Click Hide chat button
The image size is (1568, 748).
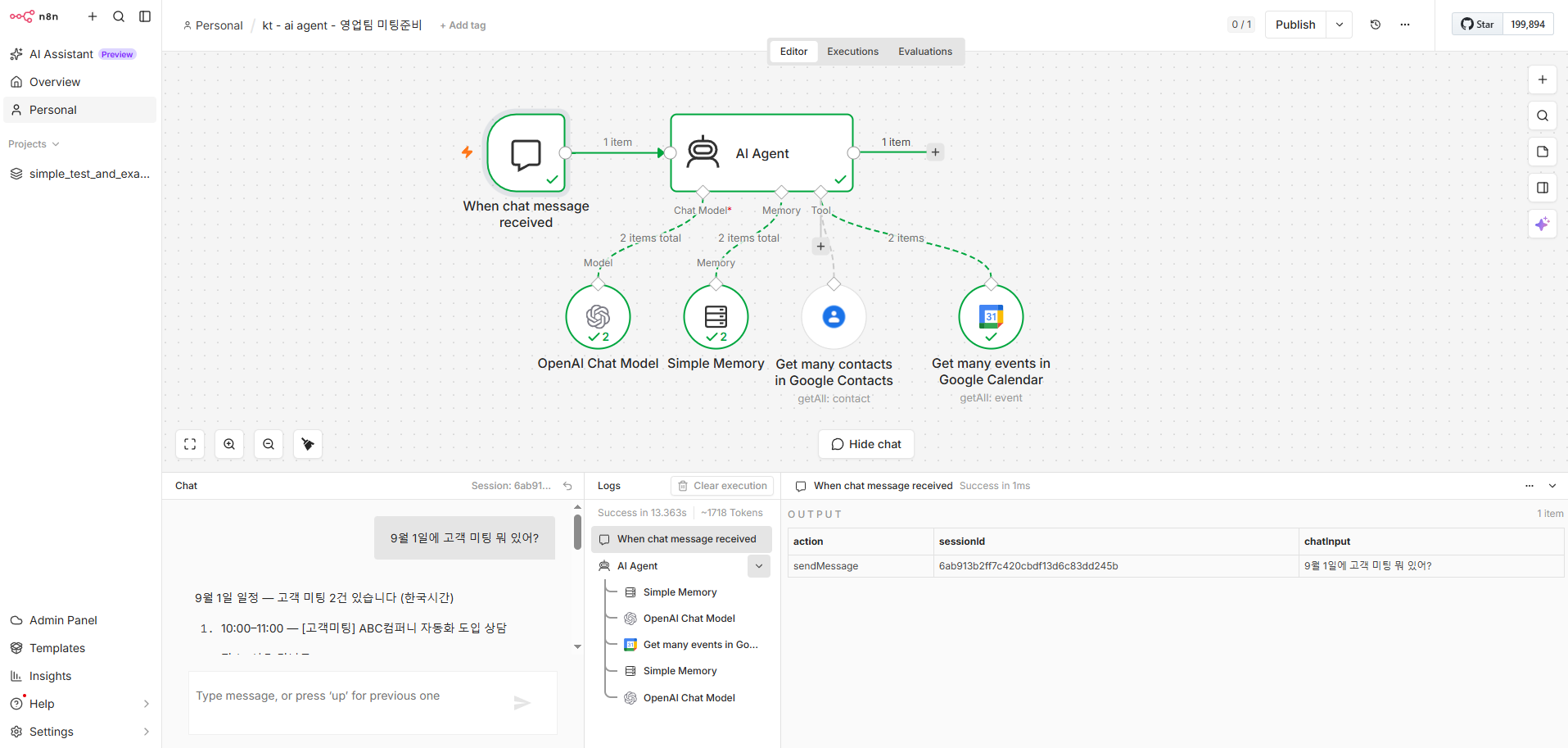tap(866, 444)
